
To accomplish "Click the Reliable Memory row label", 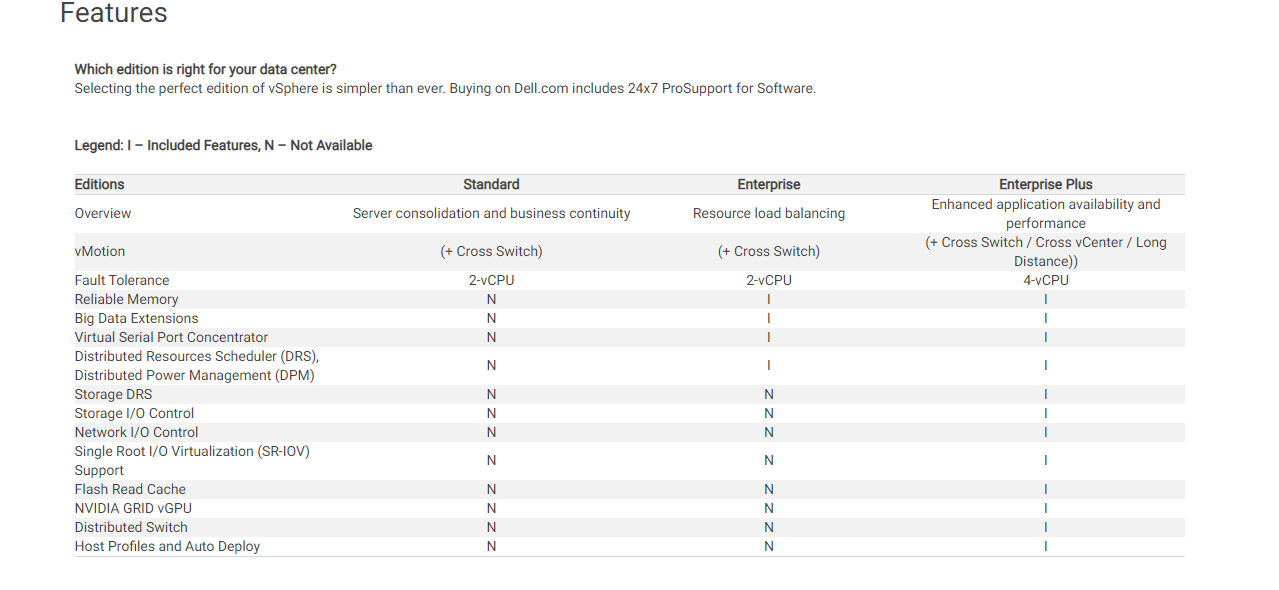I will (126, 299).
